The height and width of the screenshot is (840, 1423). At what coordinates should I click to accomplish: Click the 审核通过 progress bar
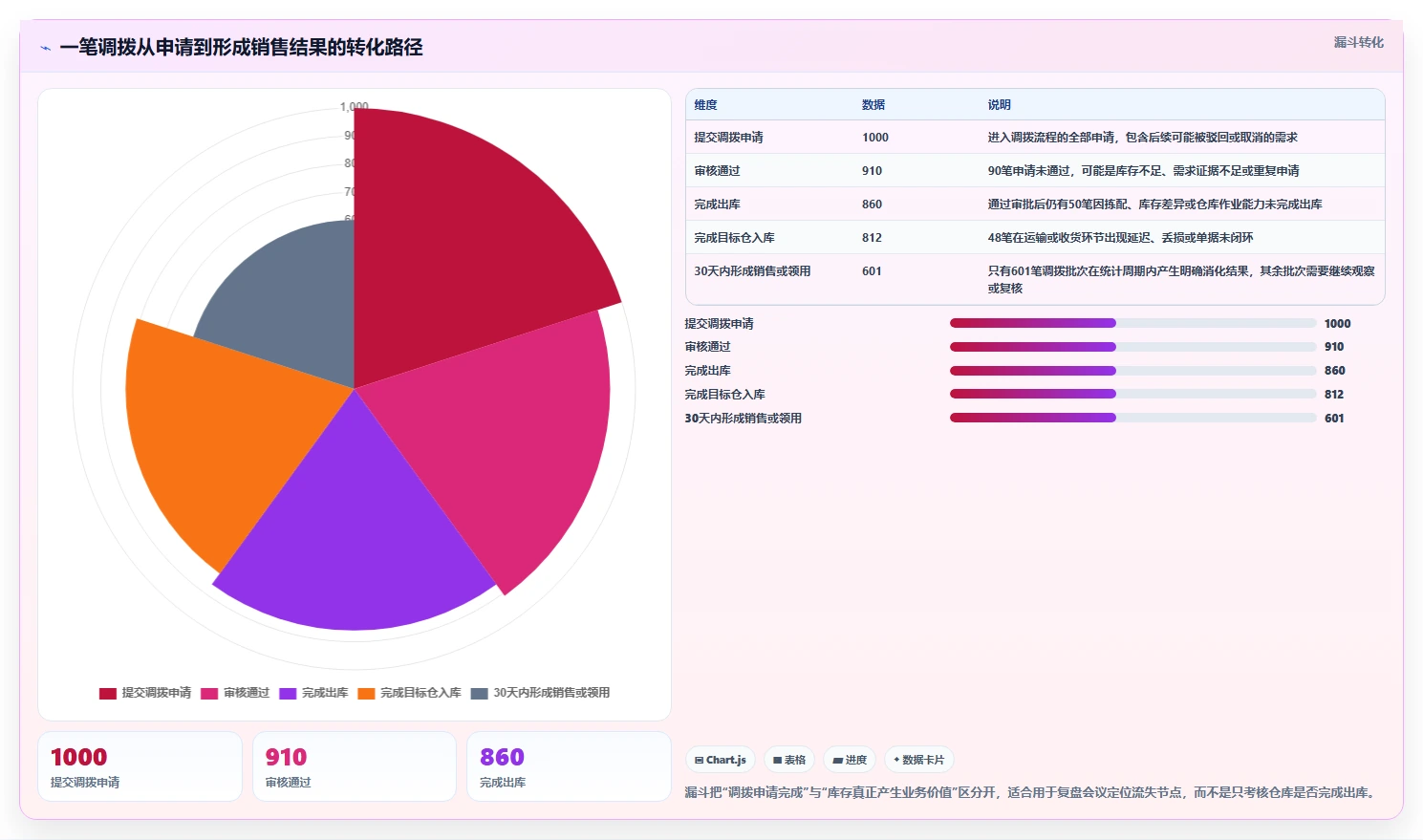[x=1132, y=347]
